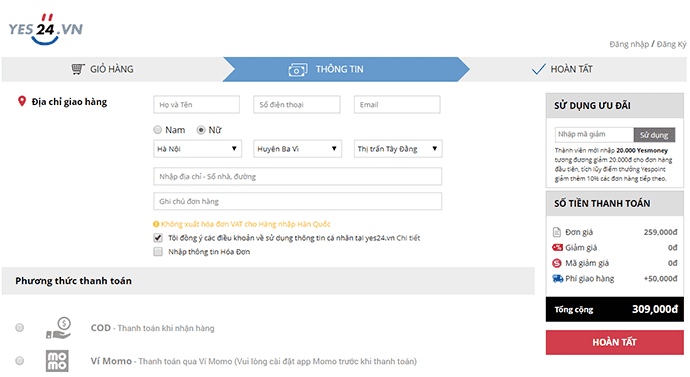Click the checkmark icon in Hoàn Tất step
This screenshot has height=377, width=690.
pyautogui.click(x=538, y=69)
